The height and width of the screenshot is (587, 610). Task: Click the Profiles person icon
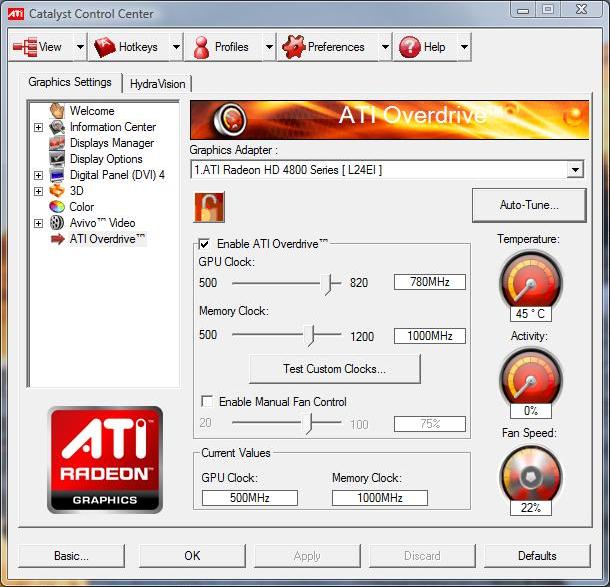(x=201, y=47)
